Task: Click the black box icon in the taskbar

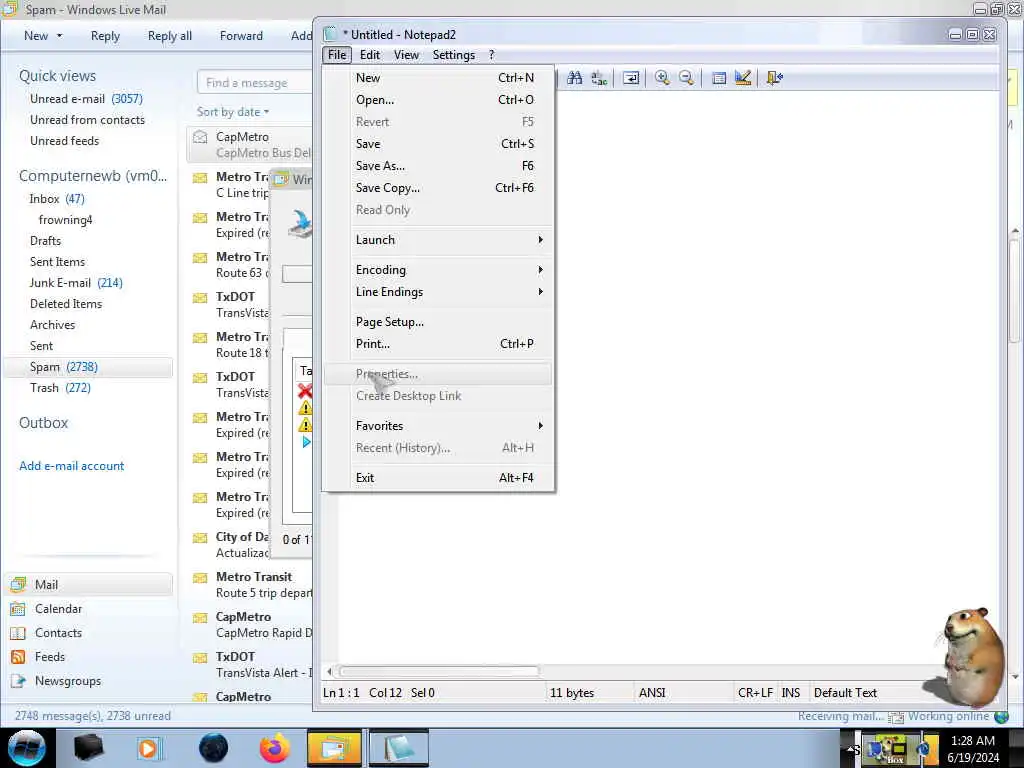Action: pyautogui.click(x=89, y=748)
